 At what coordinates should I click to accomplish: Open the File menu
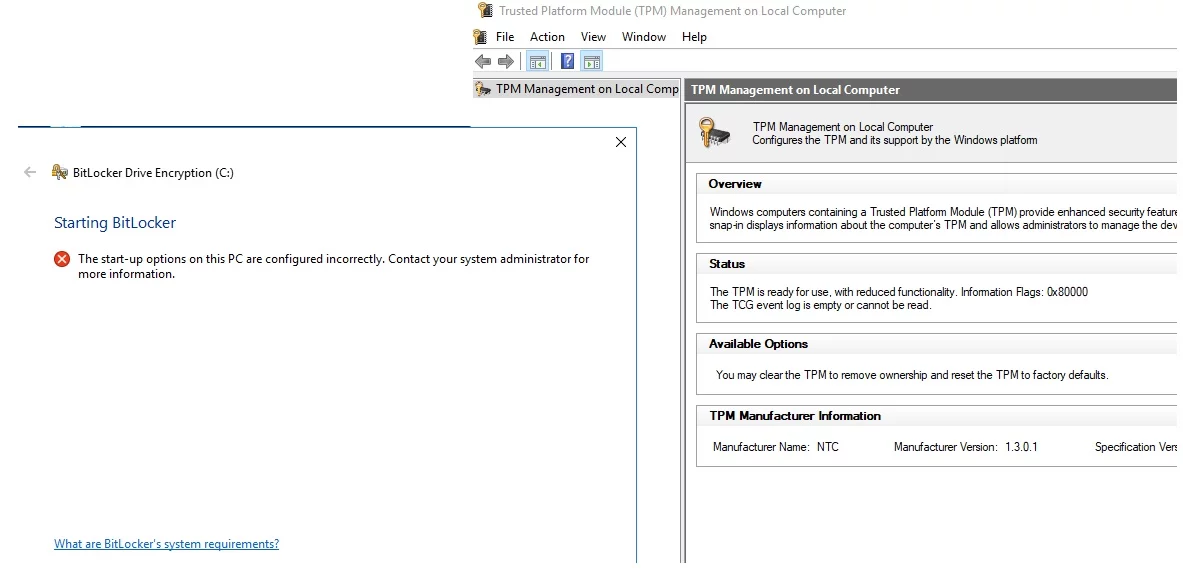coord(505,37)
